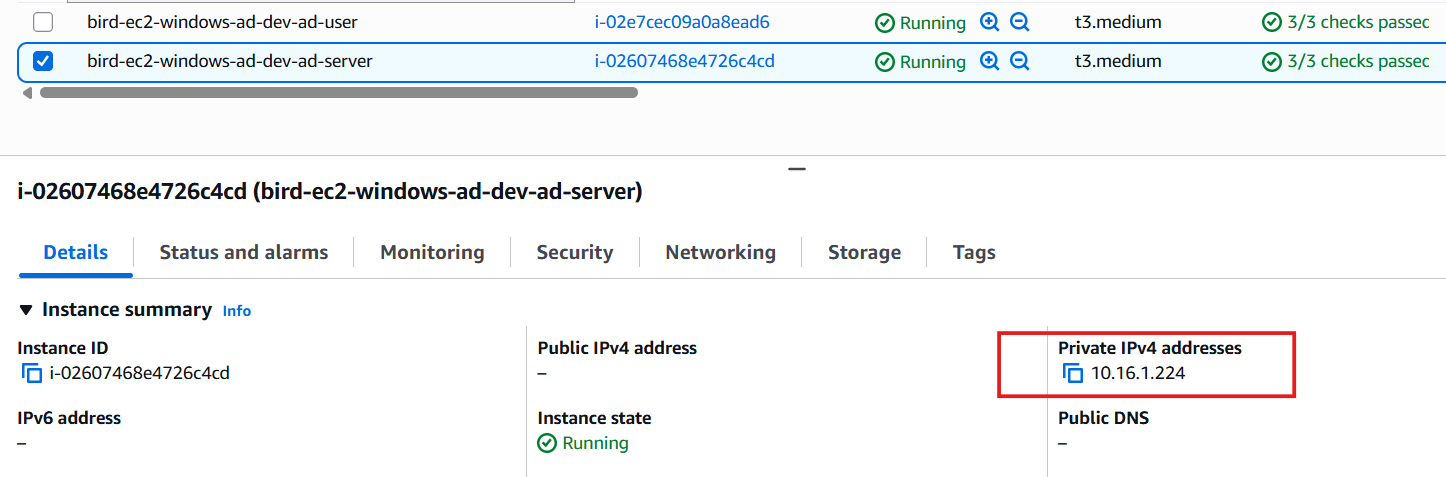The image size is (1446, 477).
Task: Open instance link i-02e7cec09a0a8ead6
Action: pyautogui.click(x=682, y=22)
